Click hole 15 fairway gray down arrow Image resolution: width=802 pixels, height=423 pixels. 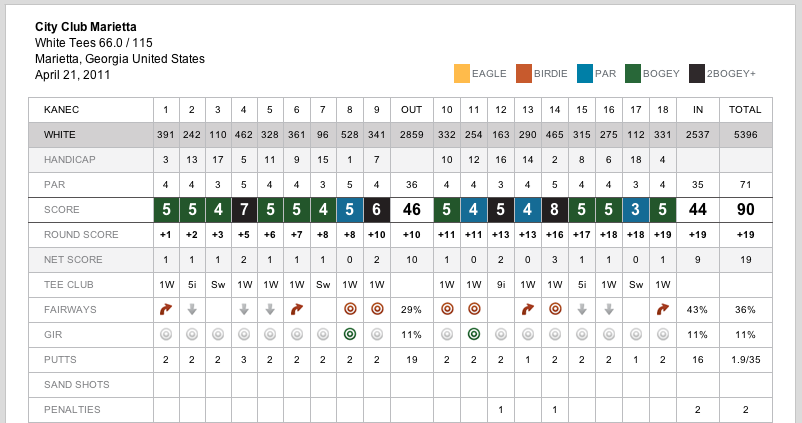point(582,310)
